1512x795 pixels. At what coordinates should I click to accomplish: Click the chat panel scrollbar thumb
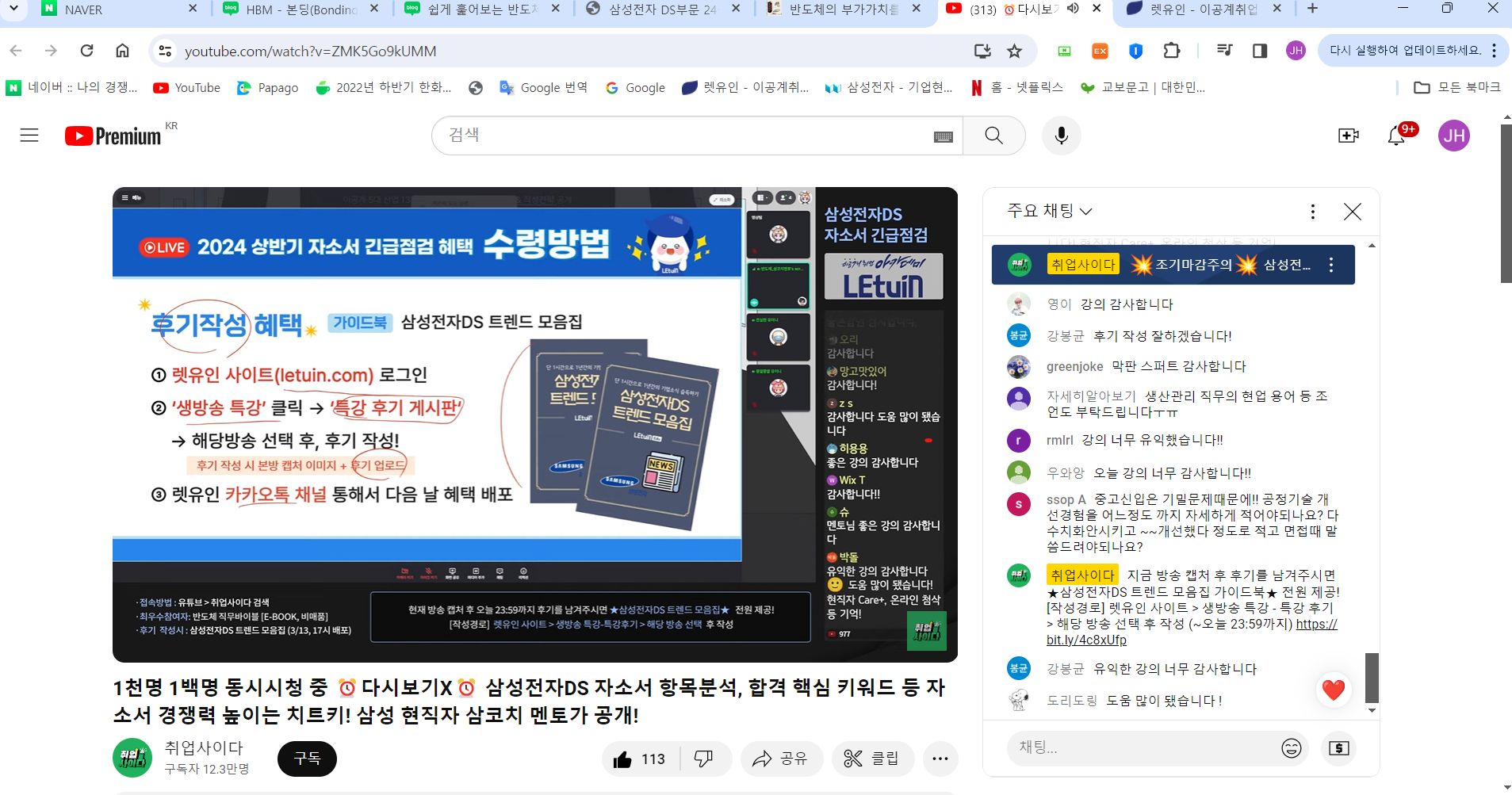tap(1372, 678)
